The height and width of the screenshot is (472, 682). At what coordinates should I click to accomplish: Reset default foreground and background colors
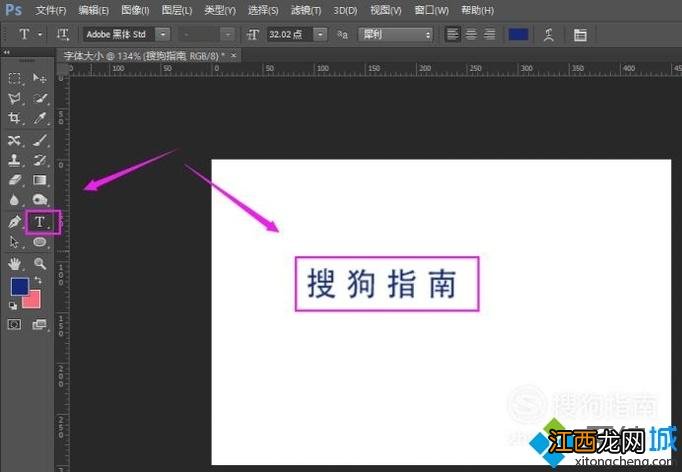pyautogui.click(x=13, y=306)
